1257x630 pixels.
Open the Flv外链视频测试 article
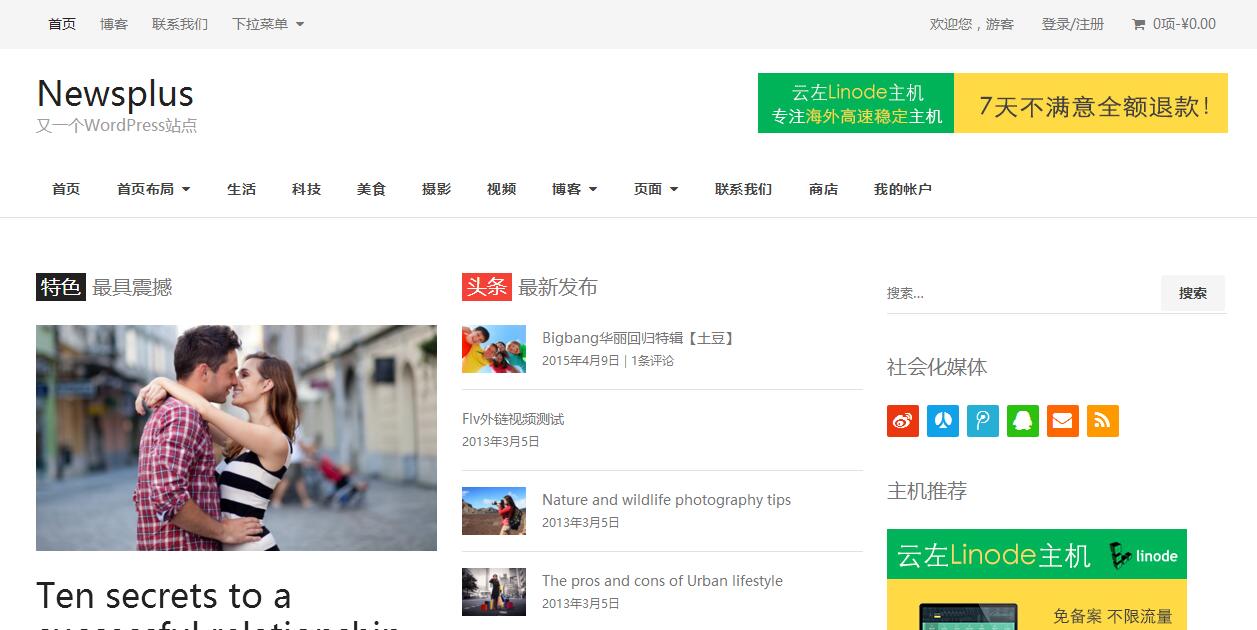click(x=513, y=419)
